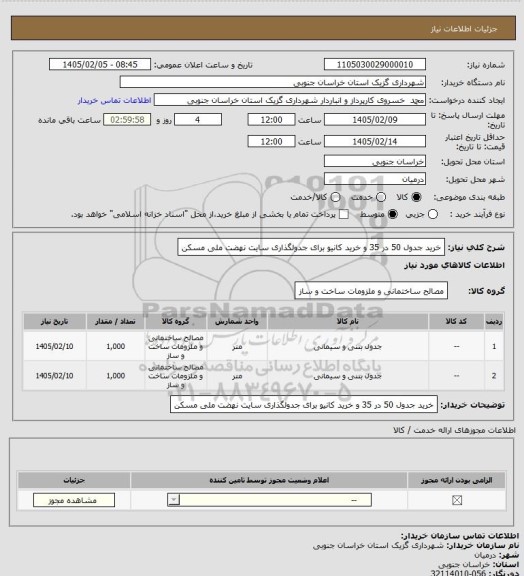Image resolution: width=524 pixels, height=576 pixels.
Task: Click the goods table گروه کالا column header
Action: coord(176,321)
